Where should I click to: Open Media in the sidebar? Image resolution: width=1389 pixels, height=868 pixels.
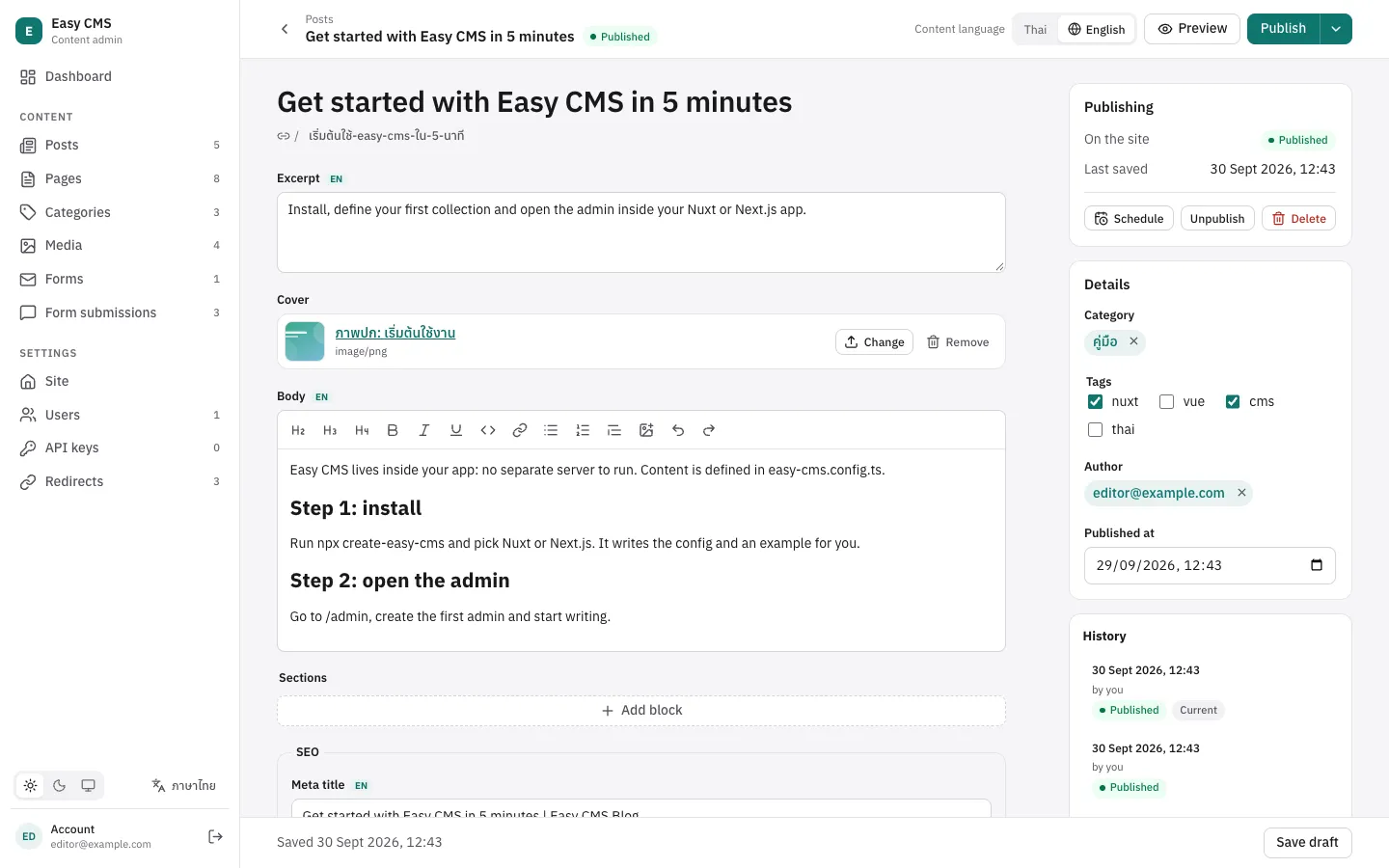(120, 245)
